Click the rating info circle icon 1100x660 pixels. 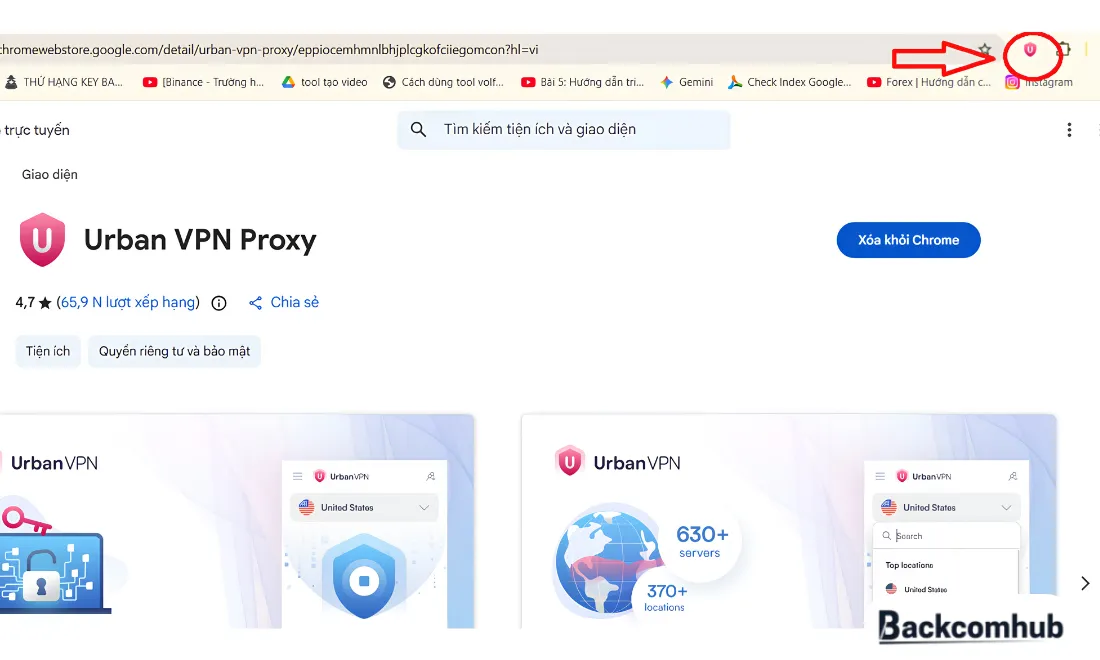tap(219, 303)
